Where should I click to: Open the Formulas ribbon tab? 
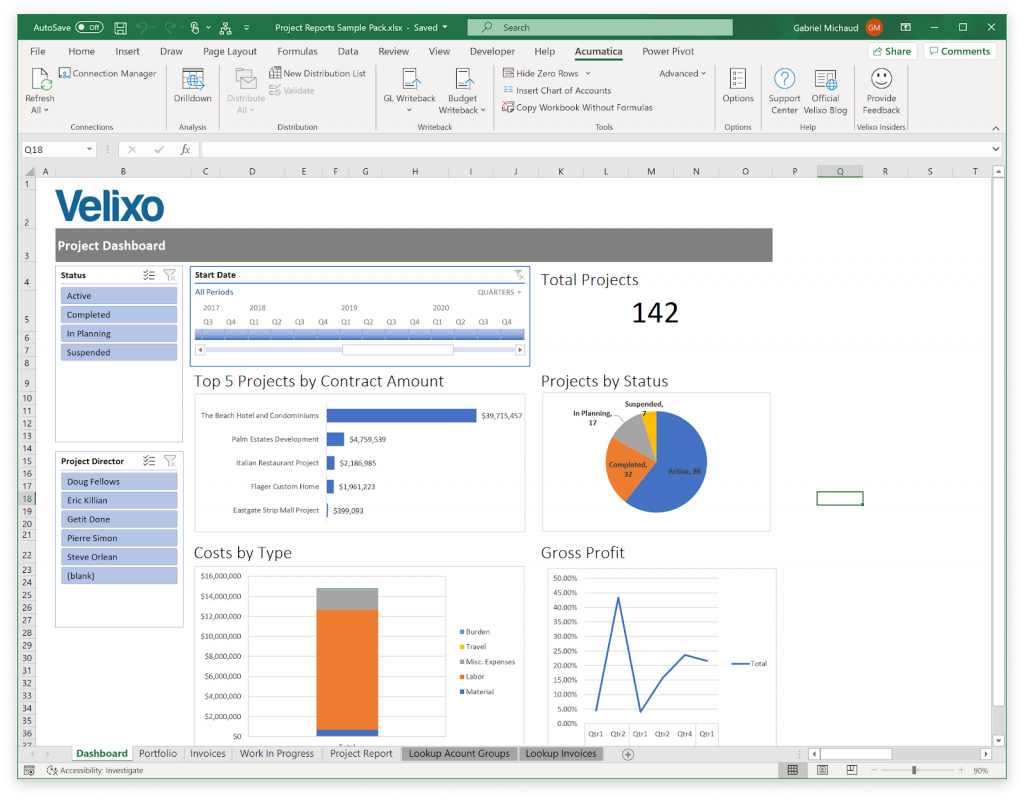[x=297, y=51]
